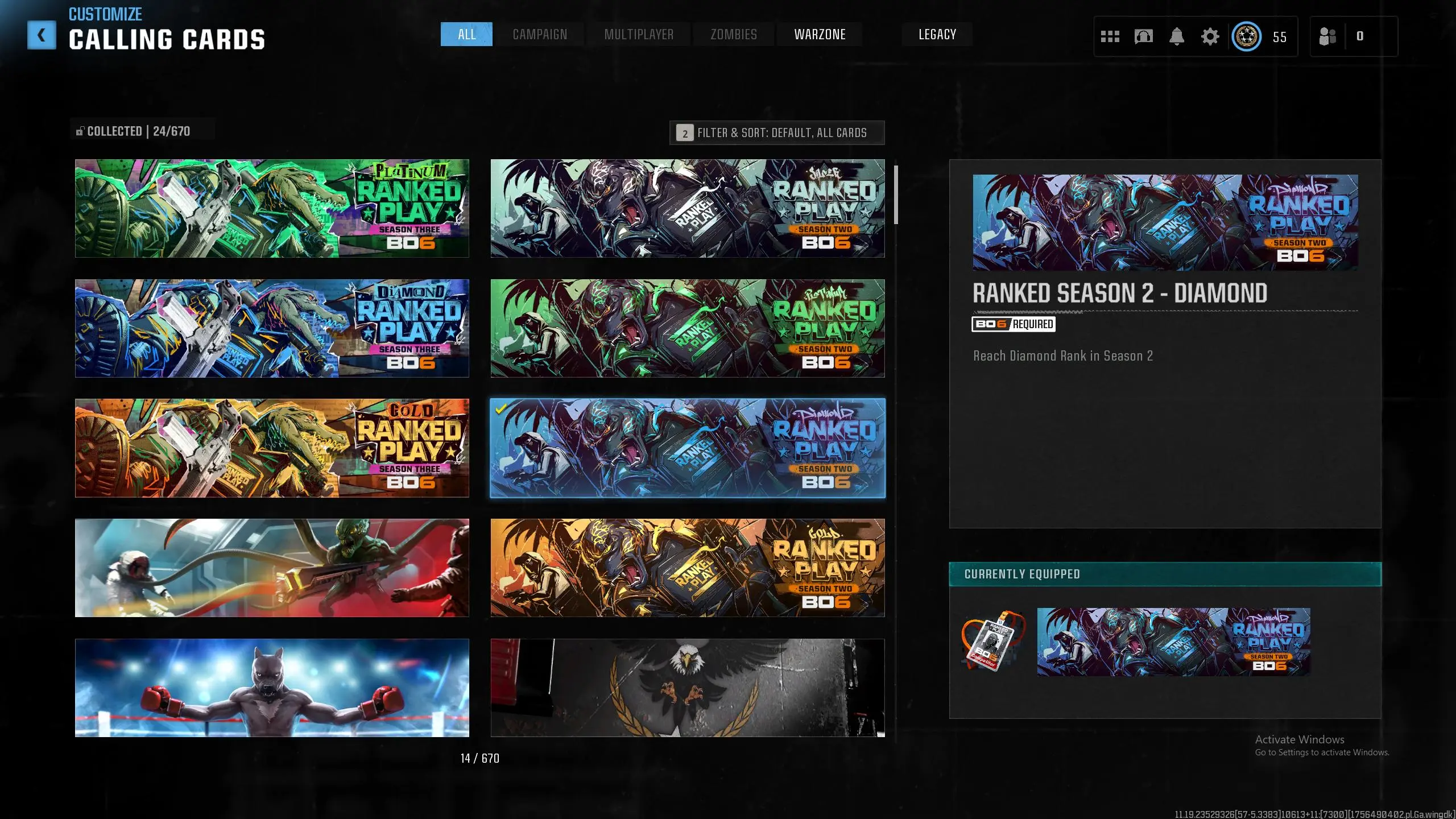Open Filter & Sort options

(776, 133)
